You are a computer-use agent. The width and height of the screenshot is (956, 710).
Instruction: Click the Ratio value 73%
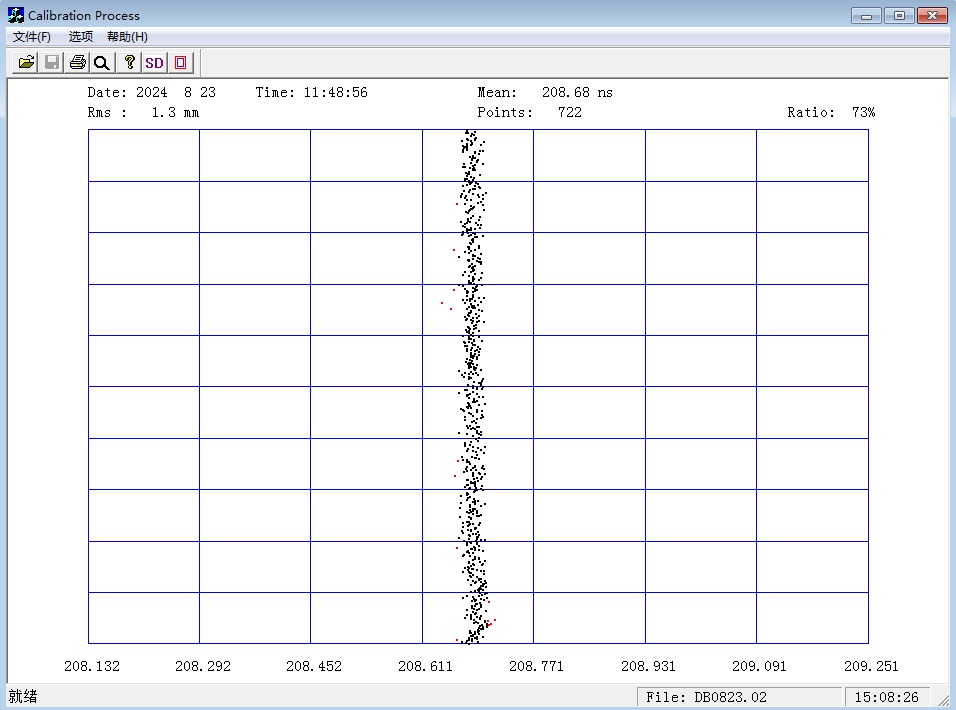click(x=863, y=113)
